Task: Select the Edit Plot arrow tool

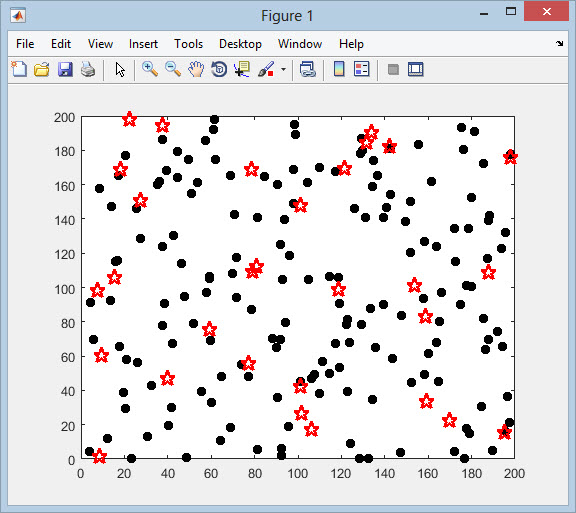Action: point(120,69)
